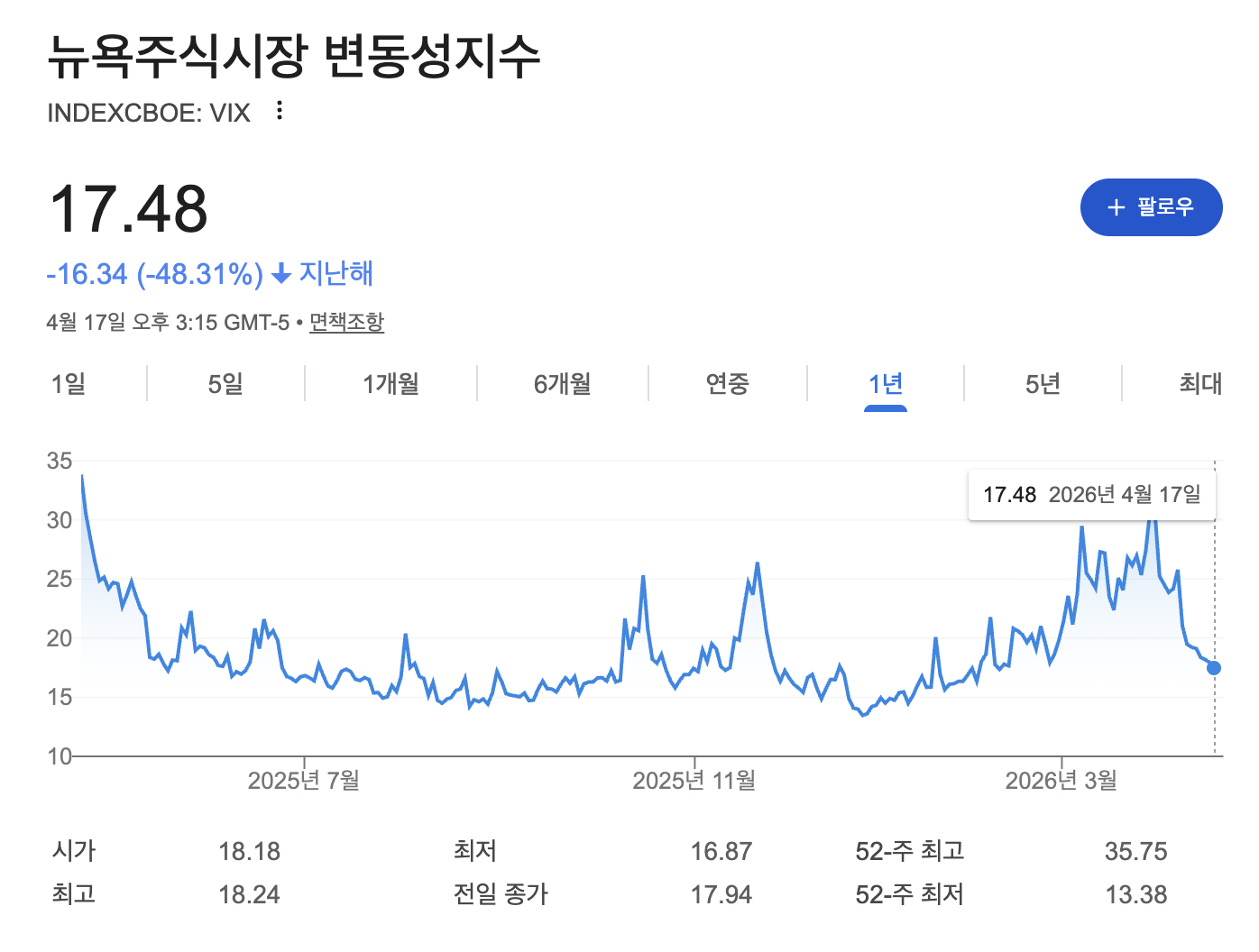Select the active 1년 tab
Screen dimensions: 1259x952
click(x=886, y=384)
